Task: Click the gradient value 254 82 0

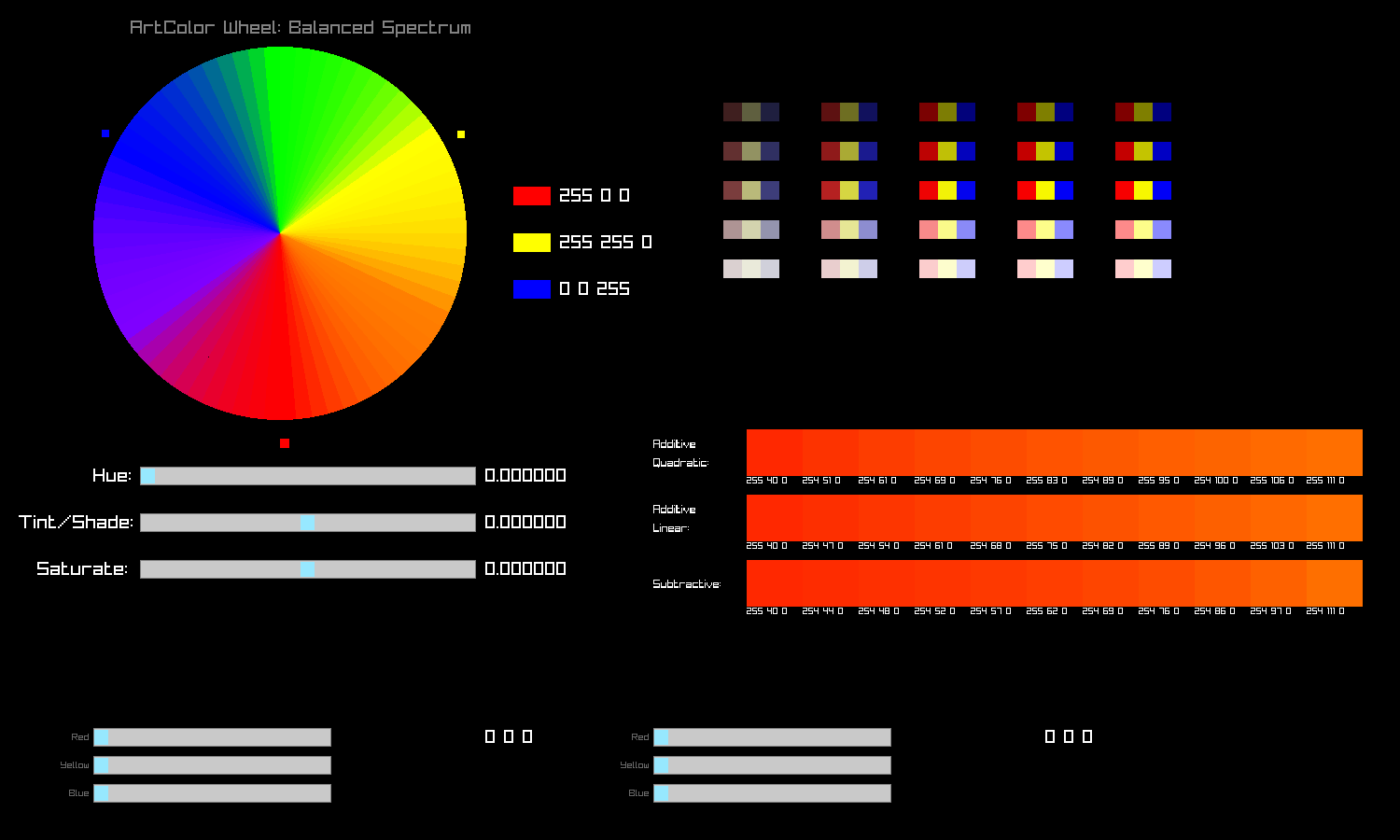Action: [x=1102, y=546]
